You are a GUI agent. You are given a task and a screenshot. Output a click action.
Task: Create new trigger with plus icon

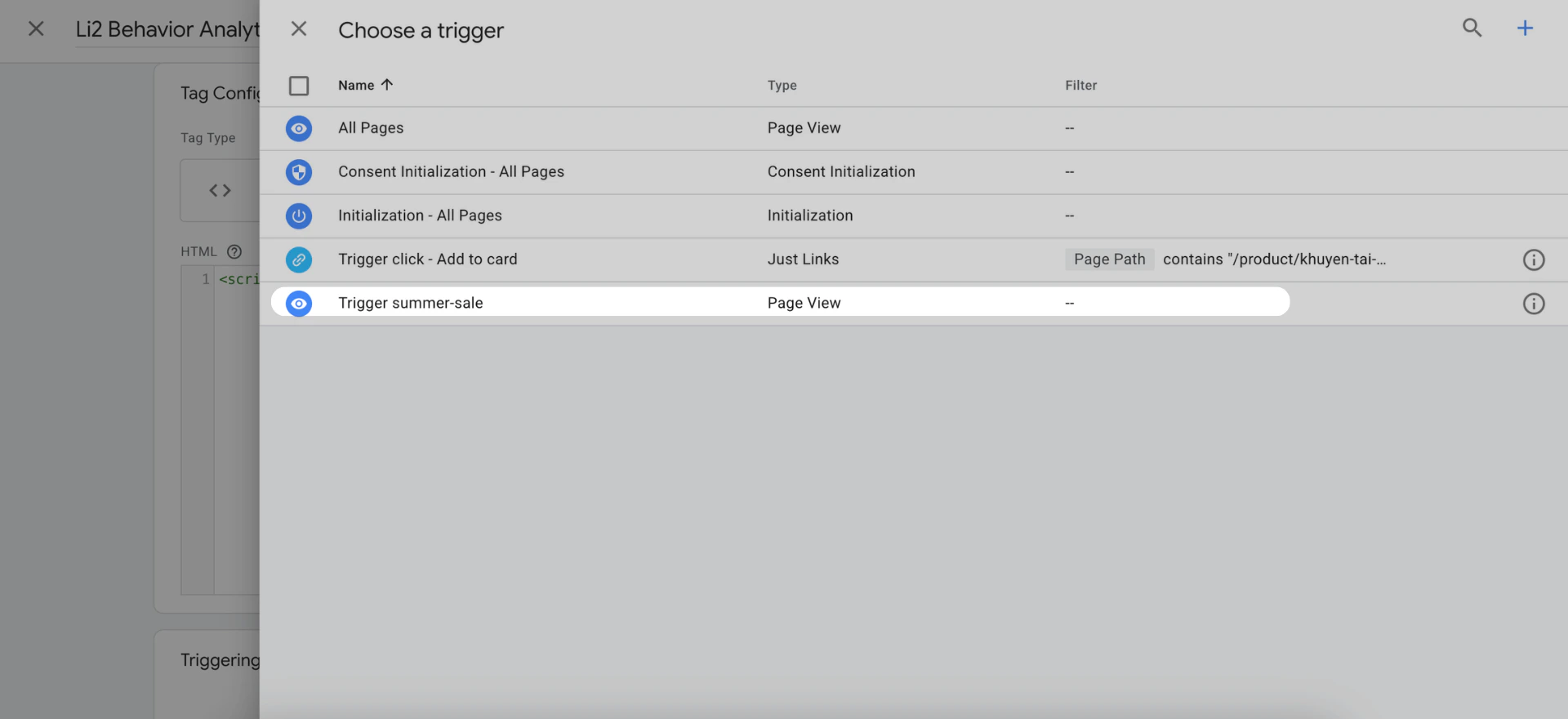click(x=1525, y=29)
